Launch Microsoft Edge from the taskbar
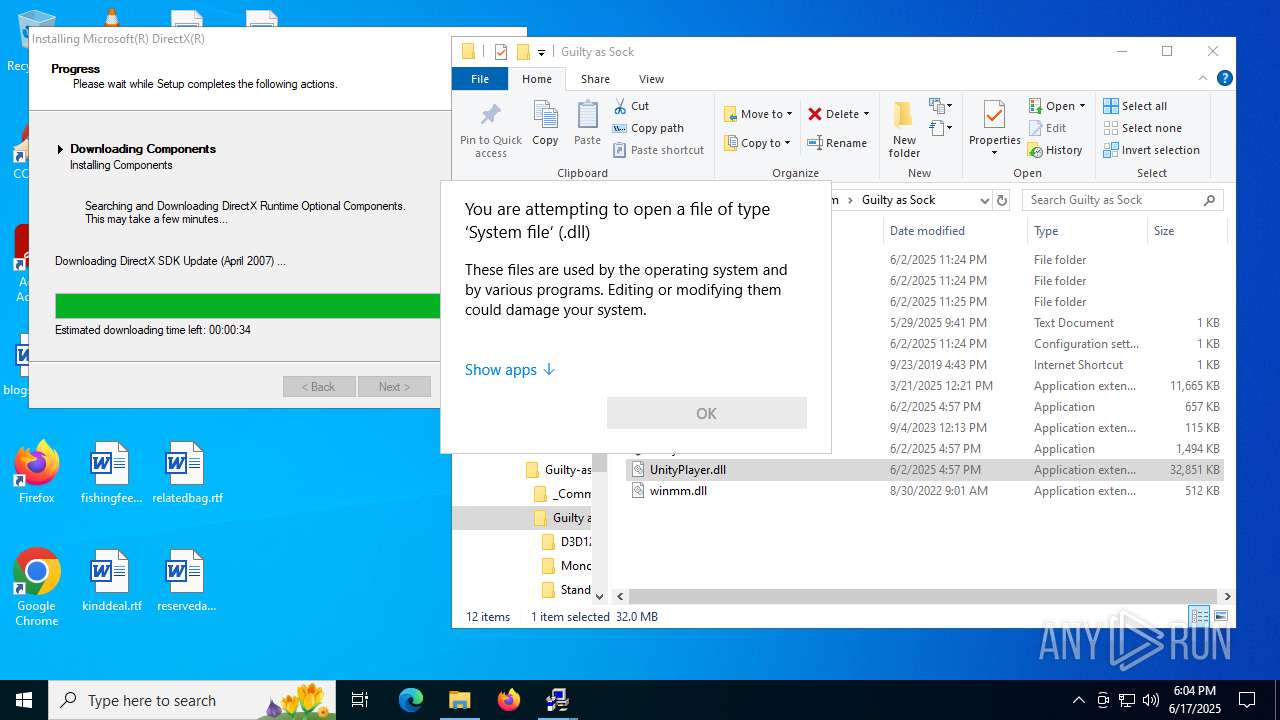 [411, 700]
